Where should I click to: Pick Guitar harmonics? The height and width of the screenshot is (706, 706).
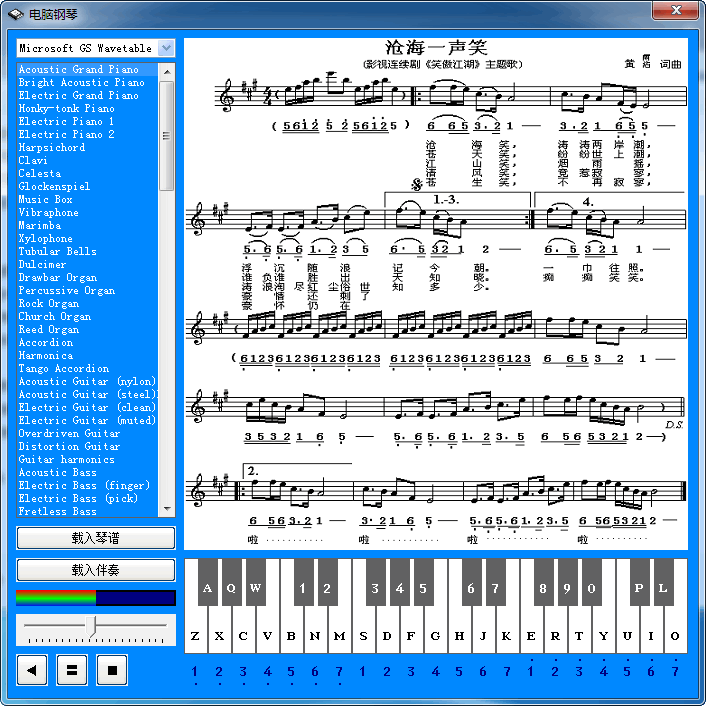point(88,460)
